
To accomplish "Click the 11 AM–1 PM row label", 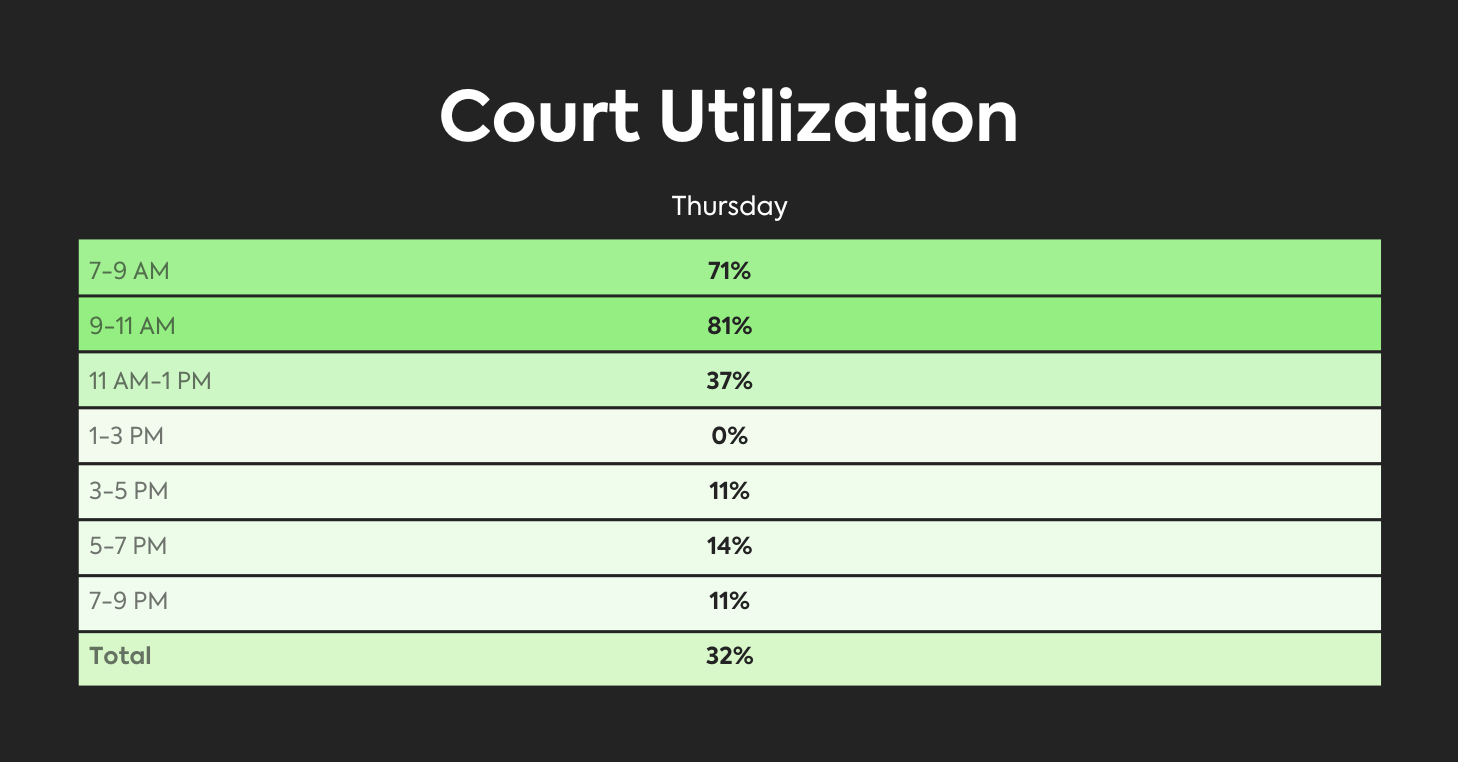I will point(150,381).
